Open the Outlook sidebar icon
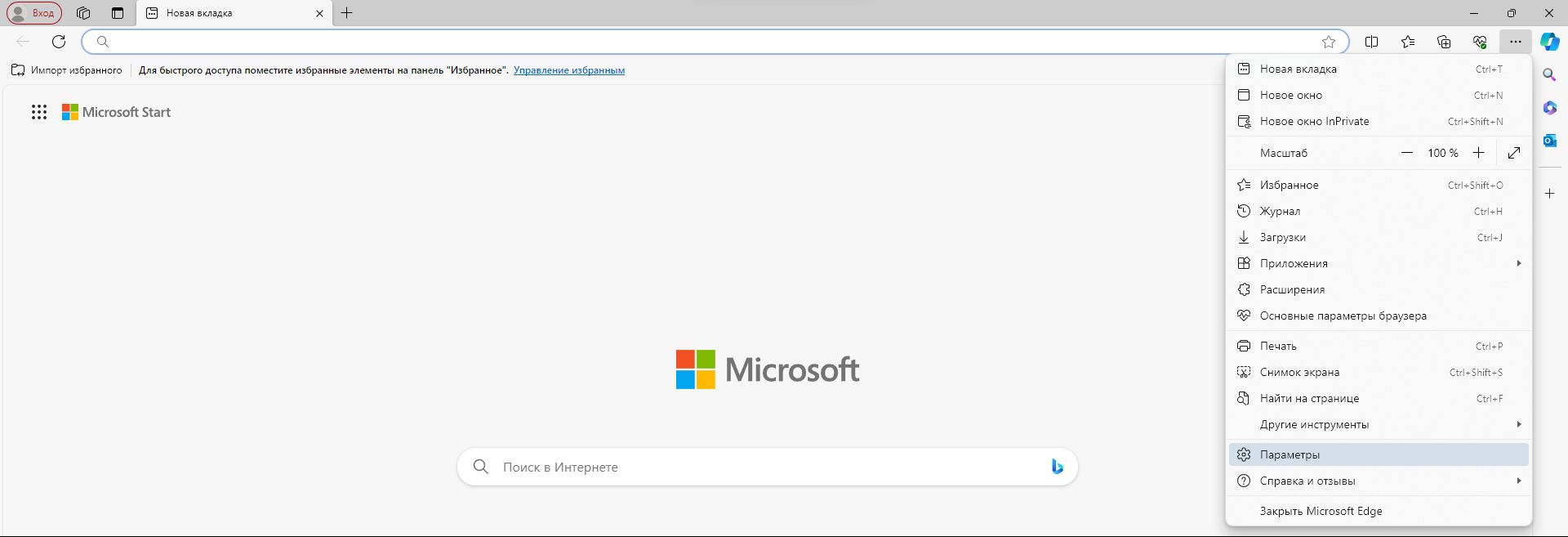 1549,141
